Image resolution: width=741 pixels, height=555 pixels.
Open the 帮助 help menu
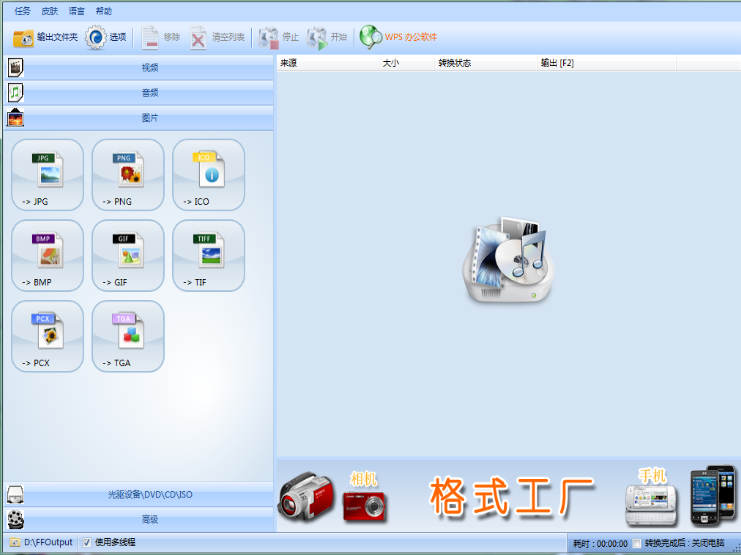[x=104, y=11]
